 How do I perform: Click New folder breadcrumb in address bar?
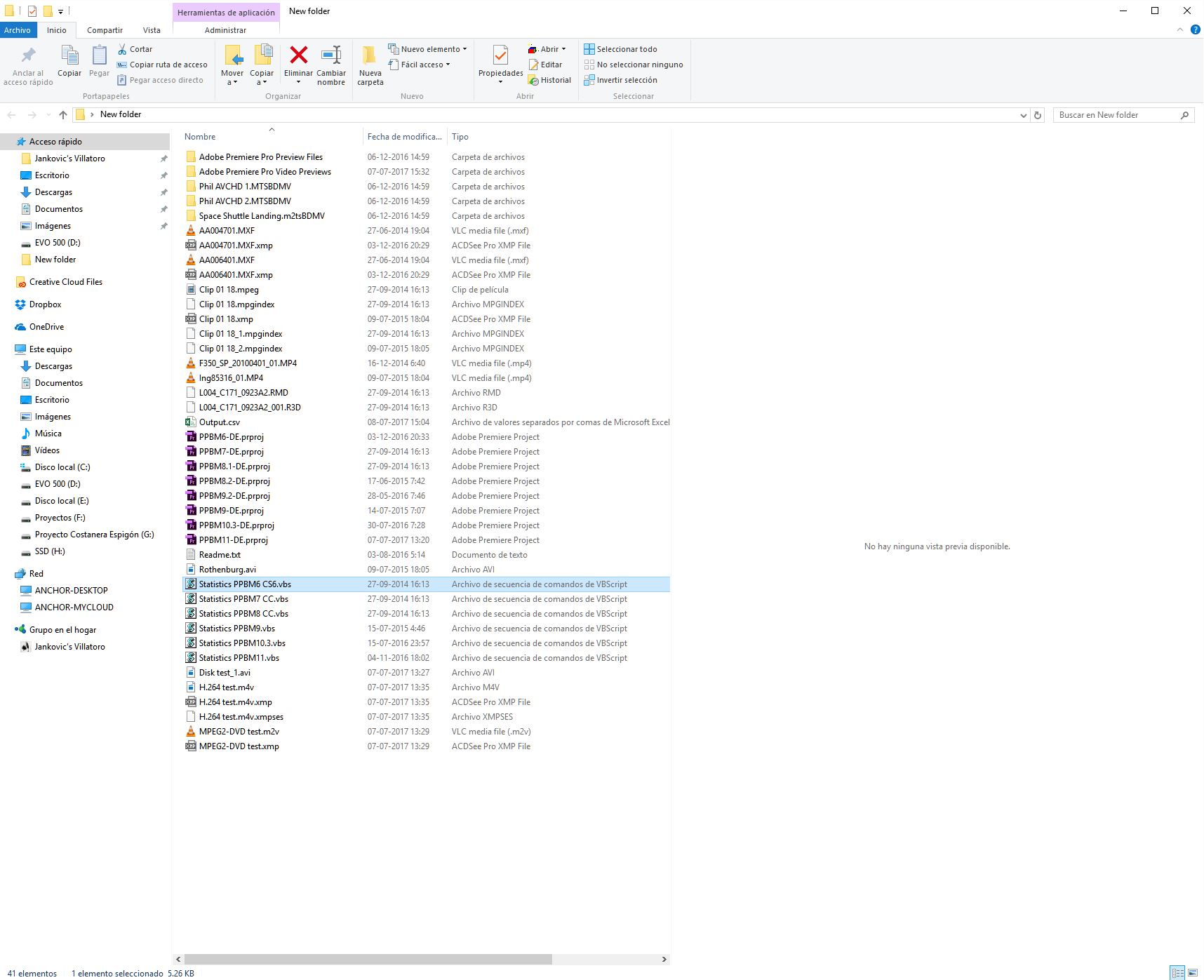coord(121,114)
